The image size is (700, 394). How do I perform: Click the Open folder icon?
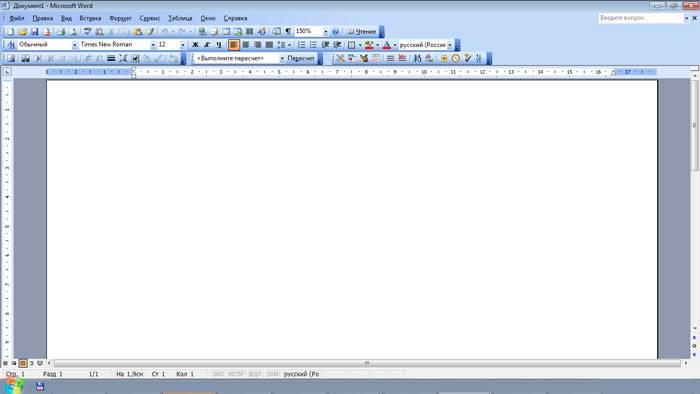click(22, 32)
